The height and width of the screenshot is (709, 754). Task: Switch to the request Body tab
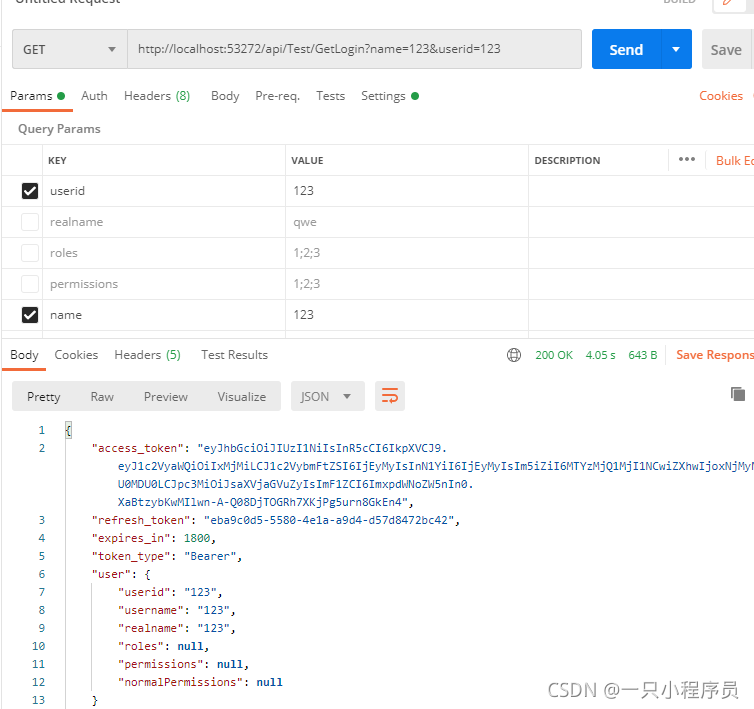click(x=225, y=96)
